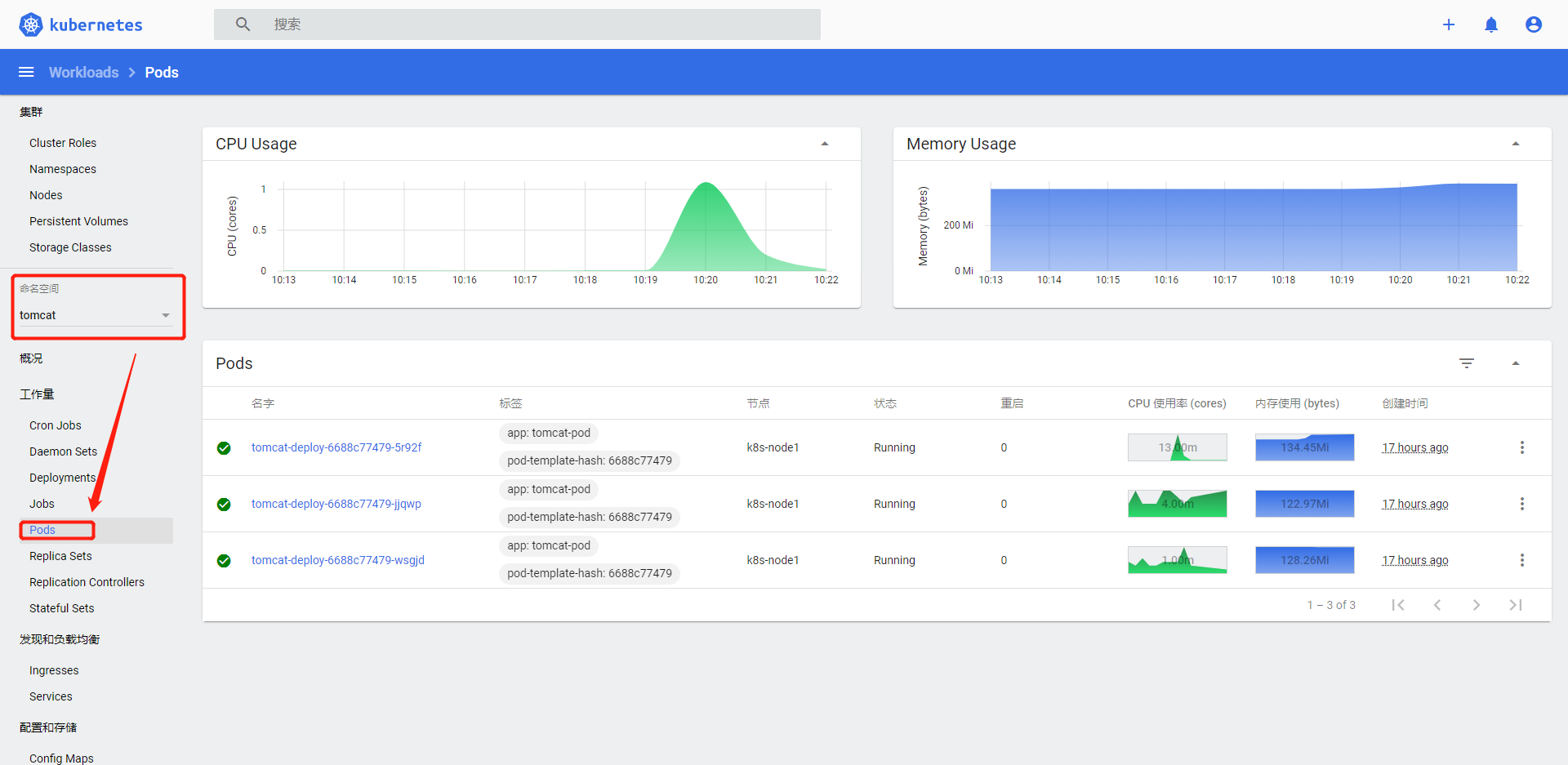The width and height of the screenshot is (1568, 765).
Task: Open the hamburger navigation menu
Action: [x=26, y=72]
